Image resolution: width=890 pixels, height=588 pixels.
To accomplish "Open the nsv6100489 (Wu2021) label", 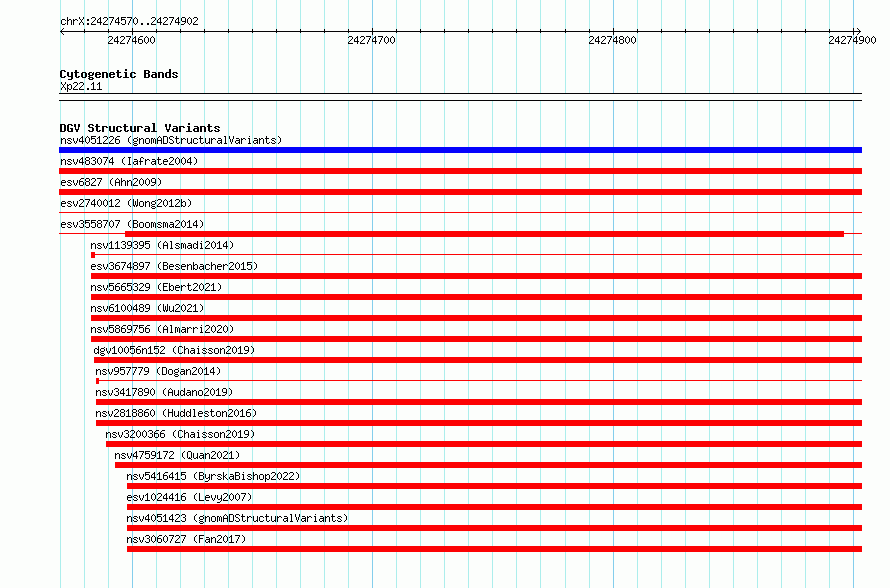I will [147, 308].
